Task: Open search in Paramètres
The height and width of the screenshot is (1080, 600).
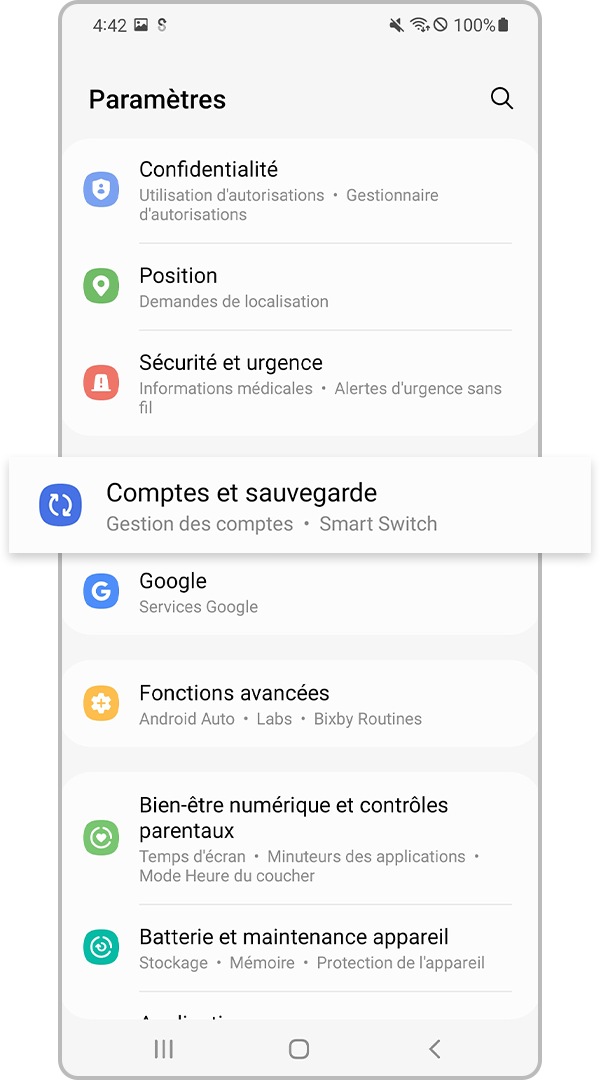Action: [x=501, y=99]
